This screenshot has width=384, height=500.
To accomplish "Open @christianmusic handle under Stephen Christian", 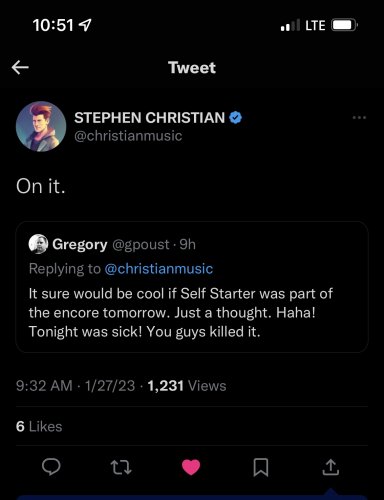I will point(128,136).
